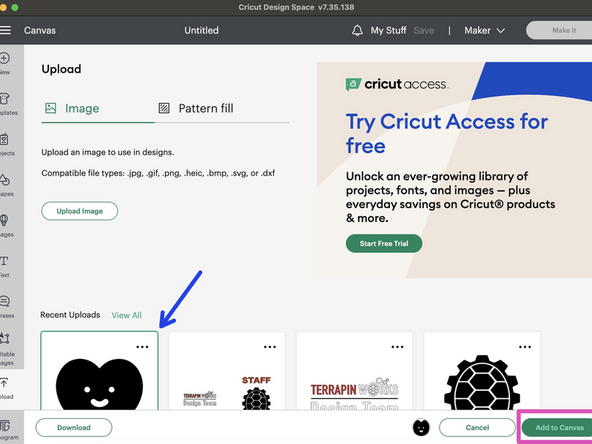
Task: Click the Canvas label
Action: coord(40,30)
